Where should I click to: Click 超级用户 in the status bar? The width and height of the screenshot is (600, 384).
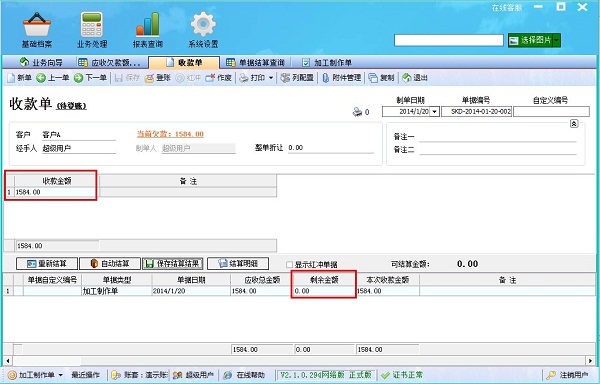pos(193,375)
